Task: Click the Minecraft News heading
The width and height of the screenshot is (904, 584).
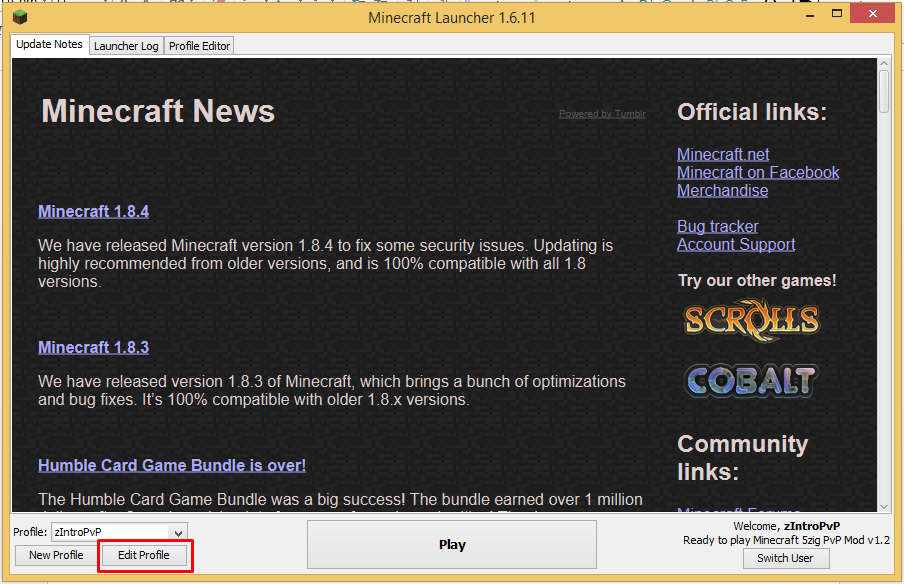Action: 158,111
